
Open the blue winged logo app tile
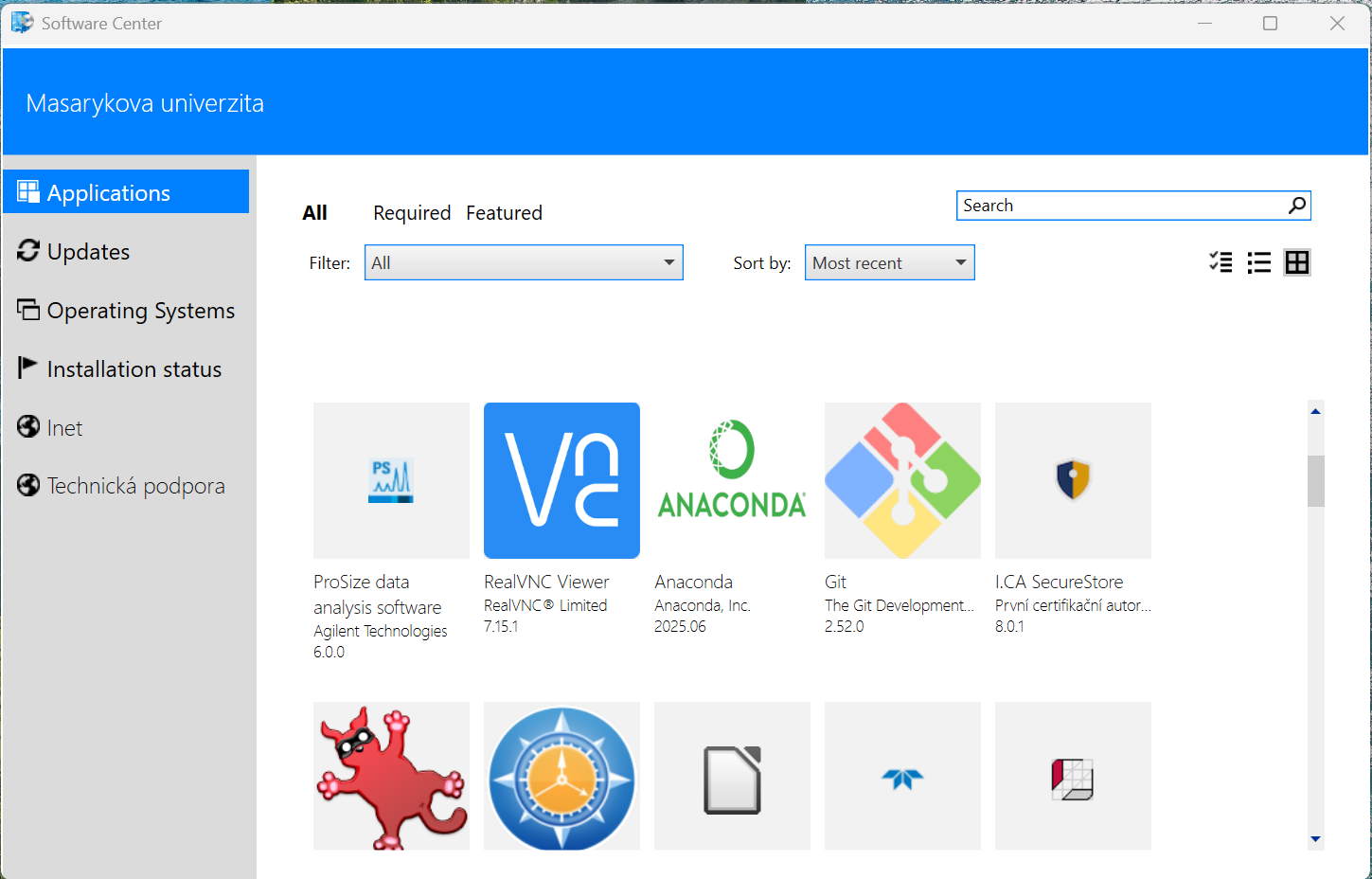click(x=902, y=776)
